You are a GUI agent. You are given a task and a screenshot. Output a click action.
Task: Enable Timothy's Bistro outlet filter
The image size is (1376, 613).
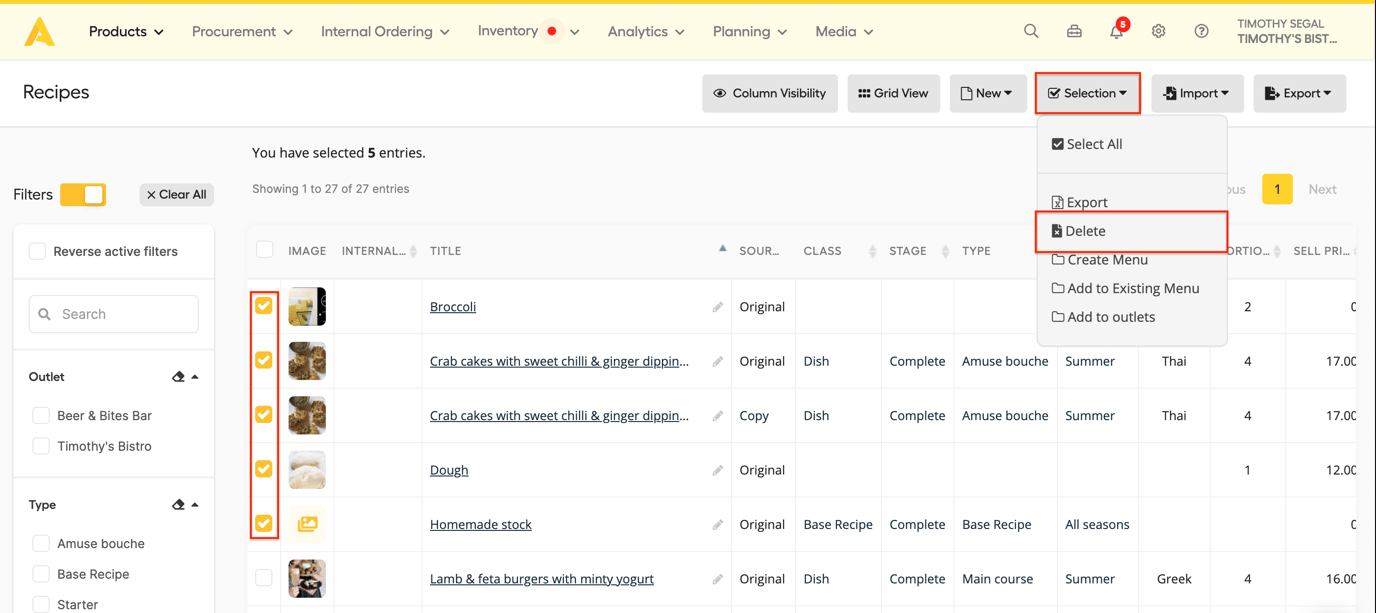click(x=41, y=446)
